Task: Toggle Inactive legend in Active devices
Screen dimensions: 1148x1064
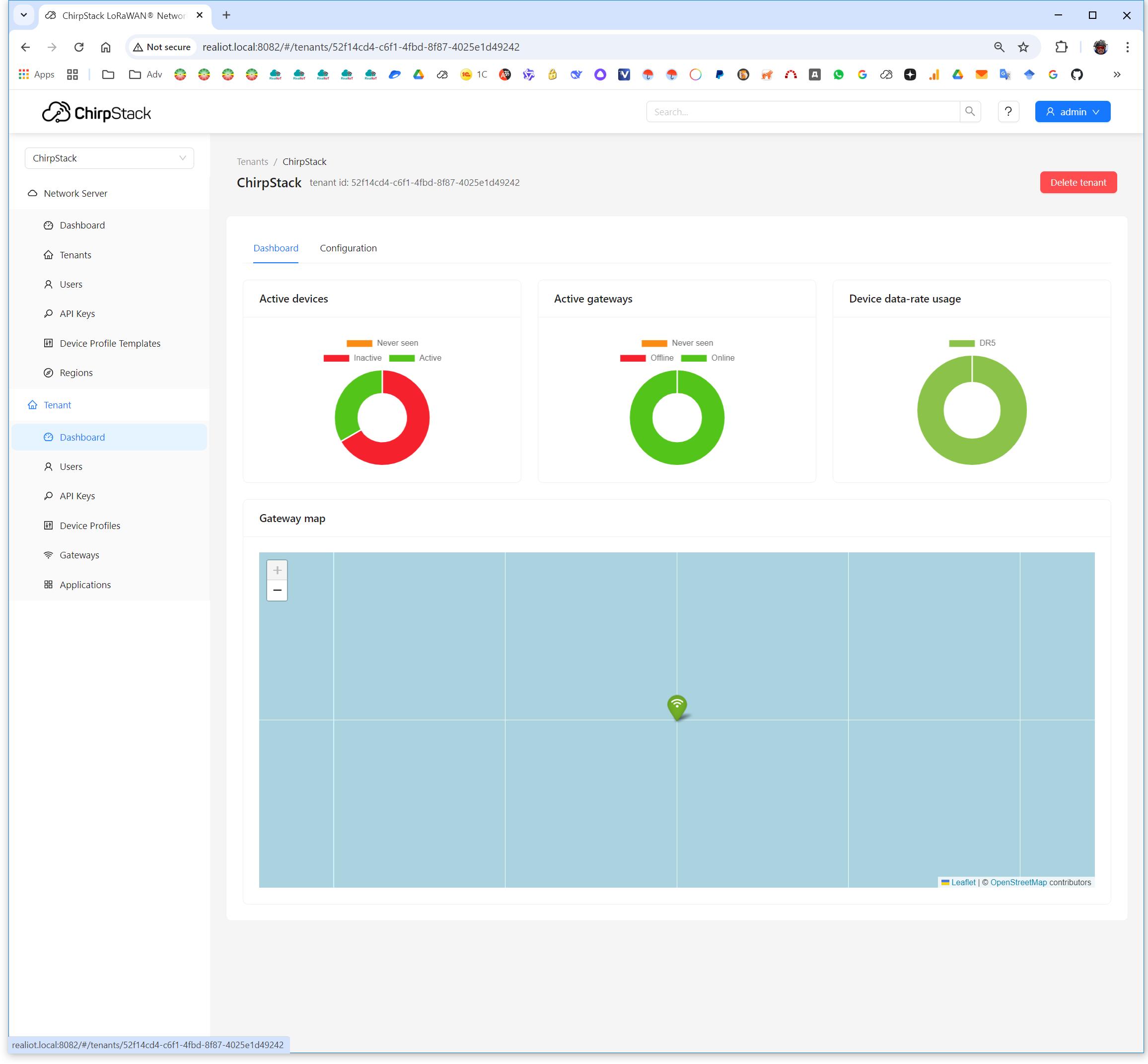Action: 353,358
